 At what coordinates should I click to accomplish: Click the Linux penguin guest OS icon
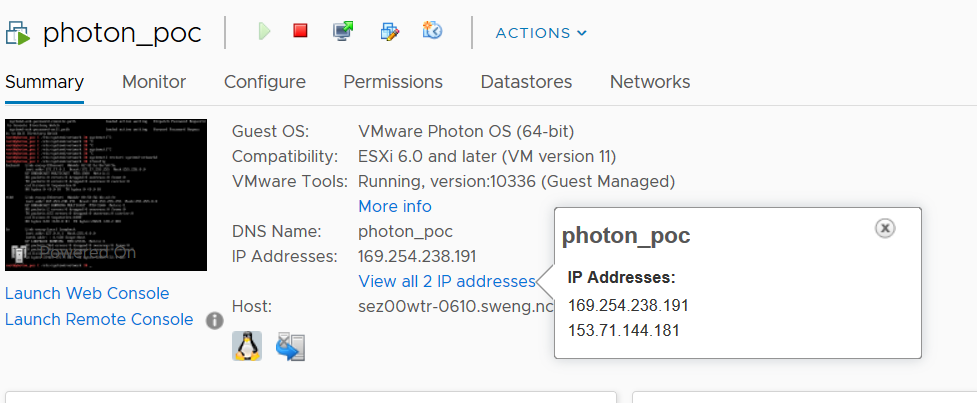pyautogui.click(x=247, y=346)
